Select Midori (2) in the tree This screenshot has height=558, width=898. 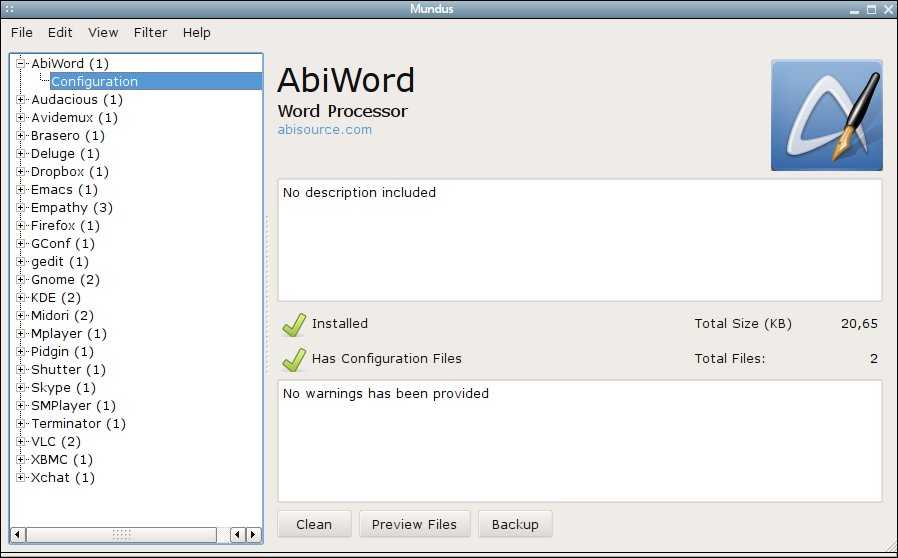coord(62,316)
